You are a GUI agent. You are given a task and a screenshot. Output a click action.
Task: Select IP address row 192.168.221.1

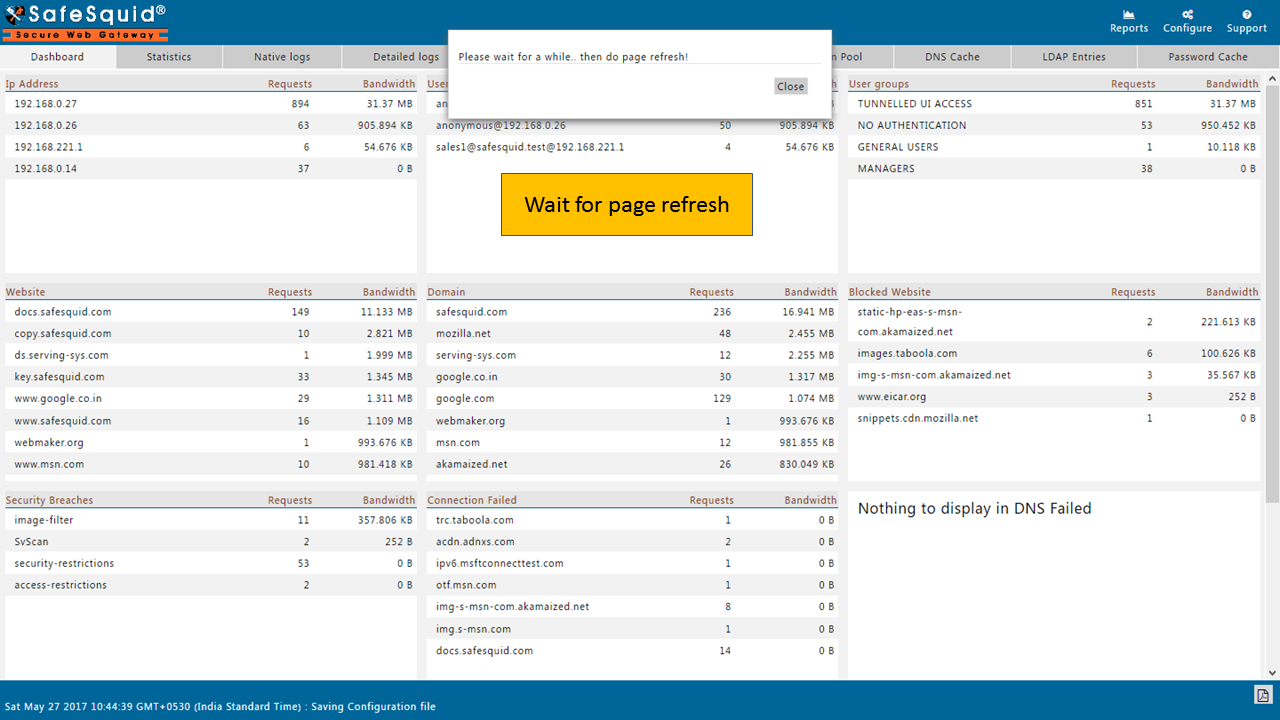coord(211,147)
